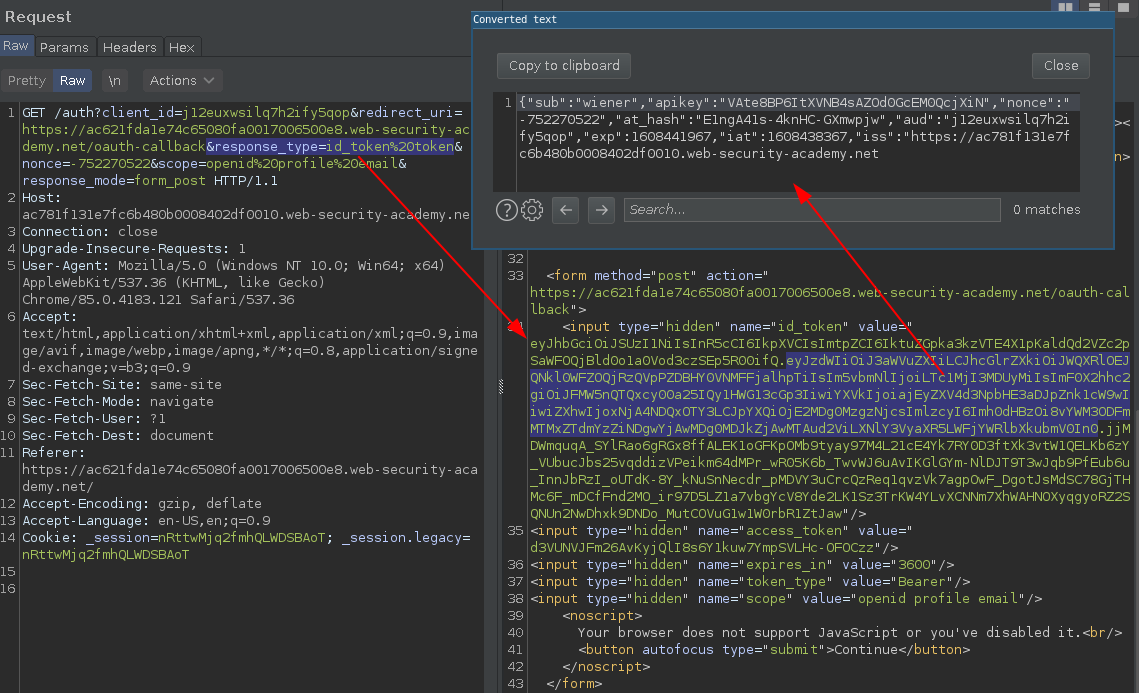Click the "Host:" header name
The width and height of the screenshot is (1139, 693).
[41, 198]
